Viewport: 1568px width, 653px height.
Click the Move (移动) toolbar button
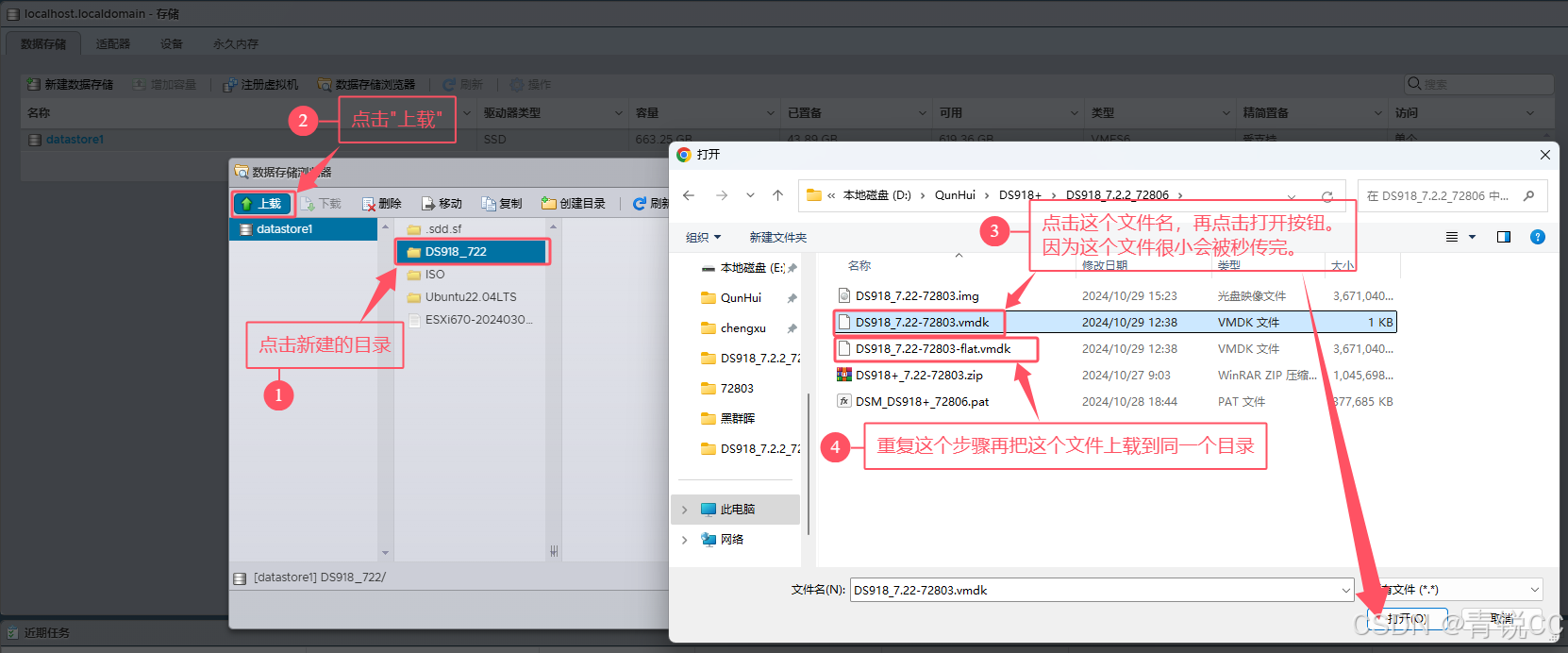(442, 204)
